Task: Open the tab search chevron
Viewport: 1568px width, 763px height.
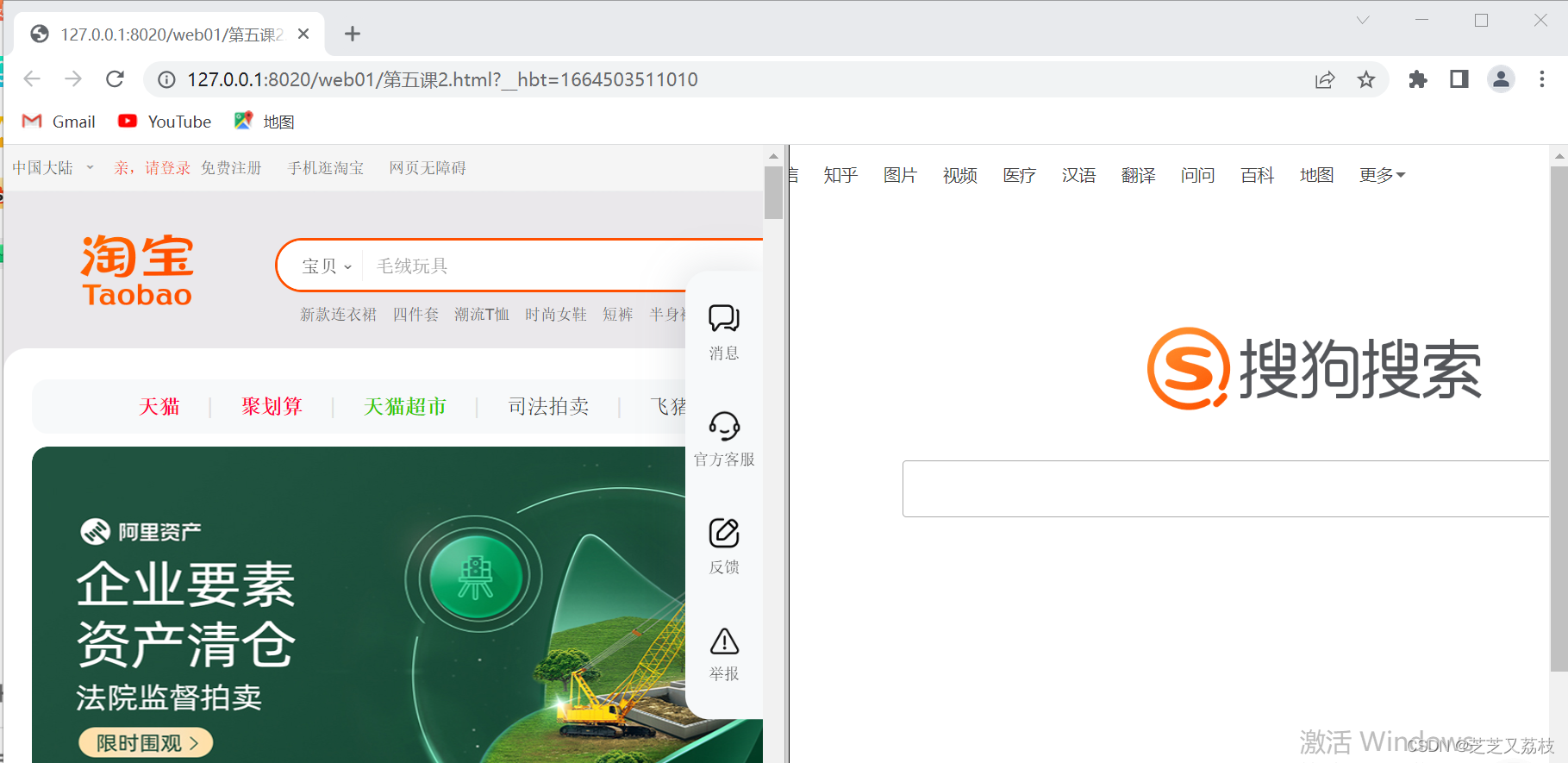Action: coord(1363,20)
